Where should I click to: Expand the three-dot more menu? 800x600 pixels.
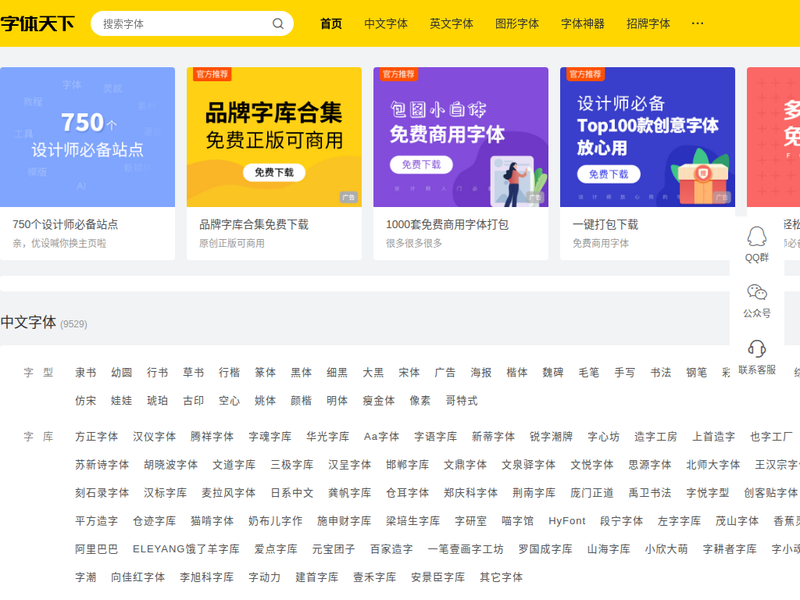pyautogui.click(x=697, y=23)
